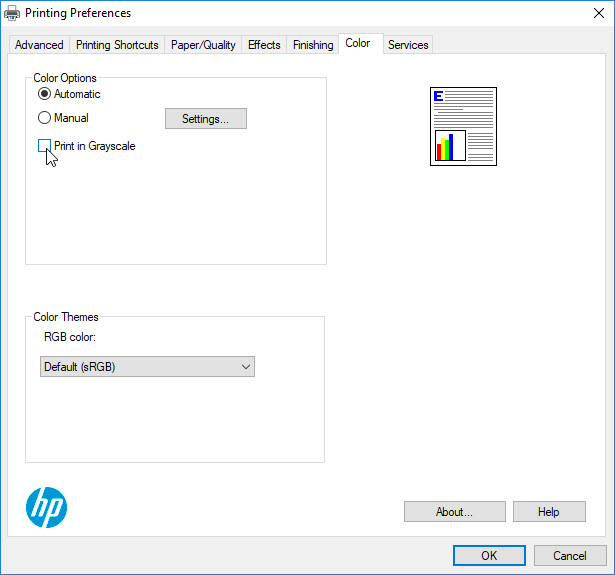Enable the Print in Grayscale checkbox
Image resolution: width=615 pixels, height=575 pixels.
45,146
